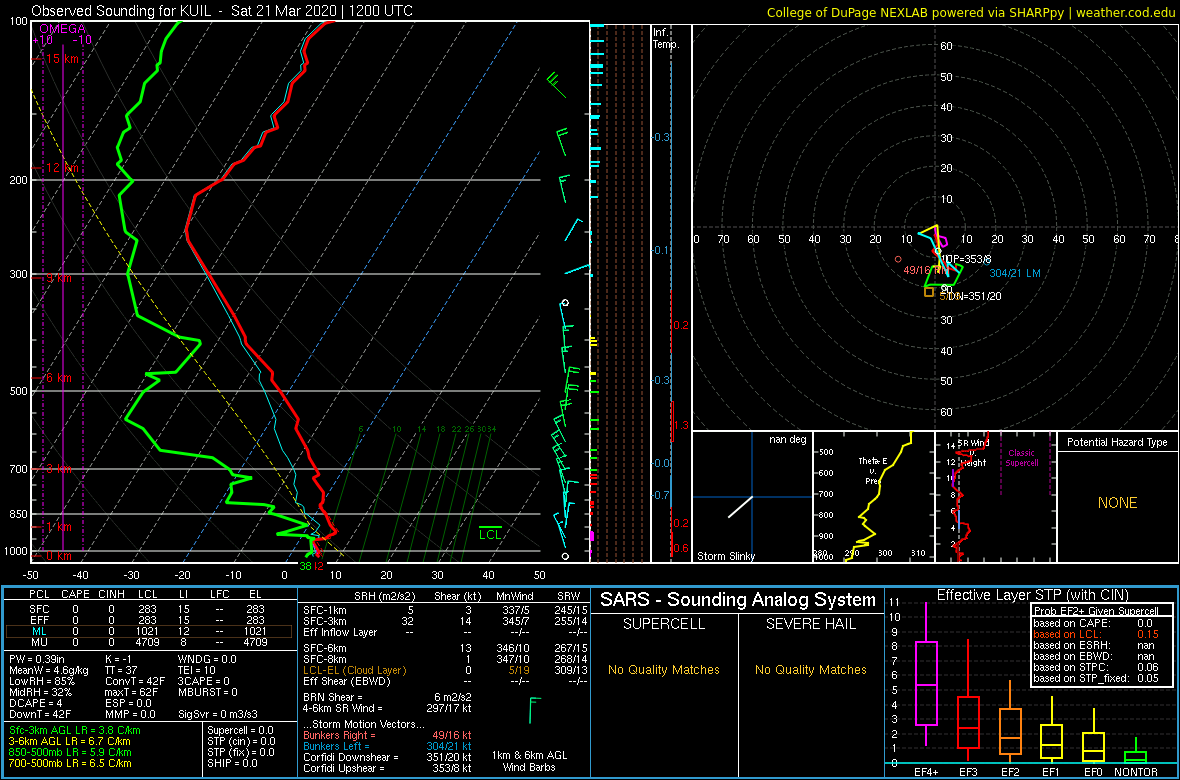The width and height of the screenshot is (1180, 780).
Task: Click the SHIP = 0.0 value
Action: point(232,763)
